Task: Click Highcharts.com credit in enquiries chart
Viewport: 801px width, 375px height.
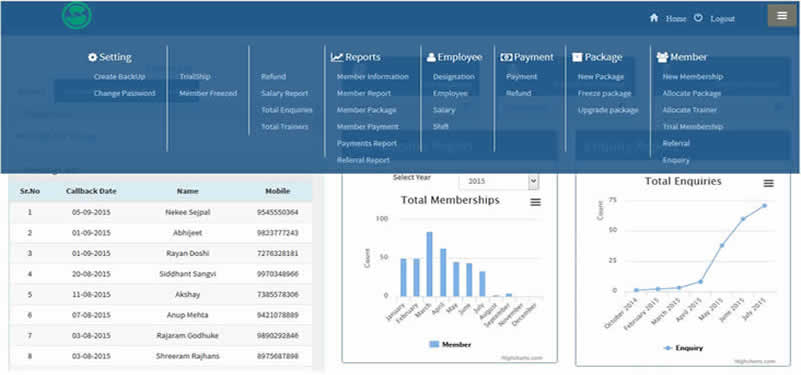Action: (755, 361)
